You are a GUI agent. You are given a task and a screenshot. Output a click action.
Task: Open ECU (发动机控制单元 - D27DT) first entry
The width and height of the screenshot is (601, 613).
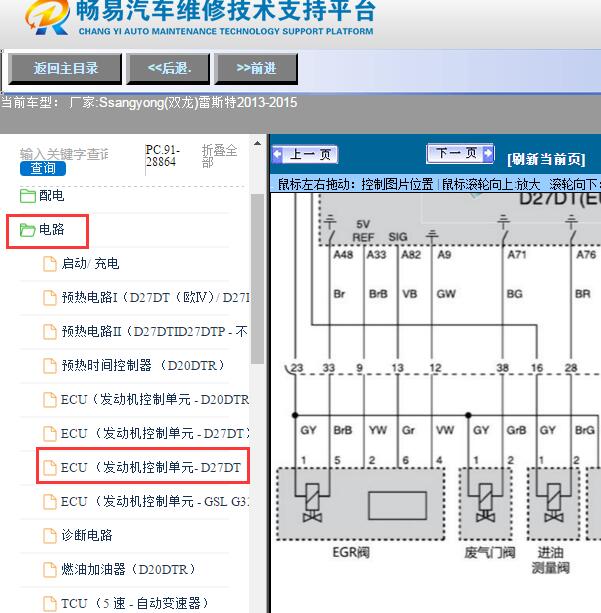[155, 434]
